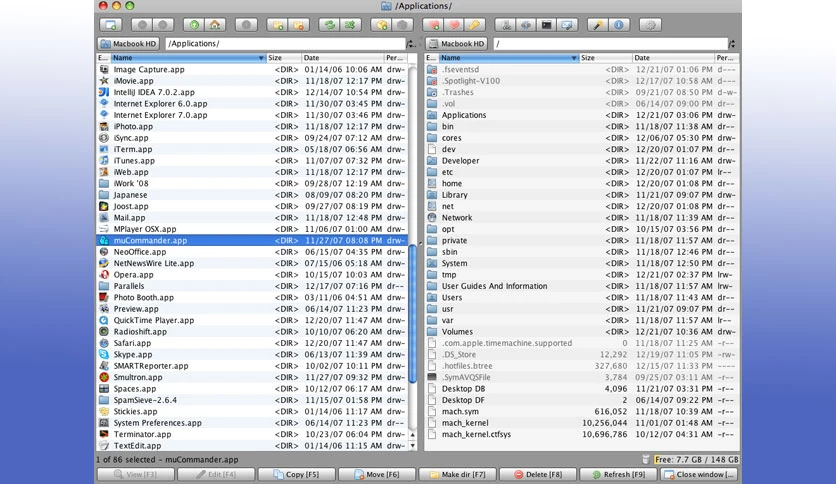The width and height of the screenshot is (836, 484).
Task: Click Make dir [F7] button
Action: [x=457, y=474]
